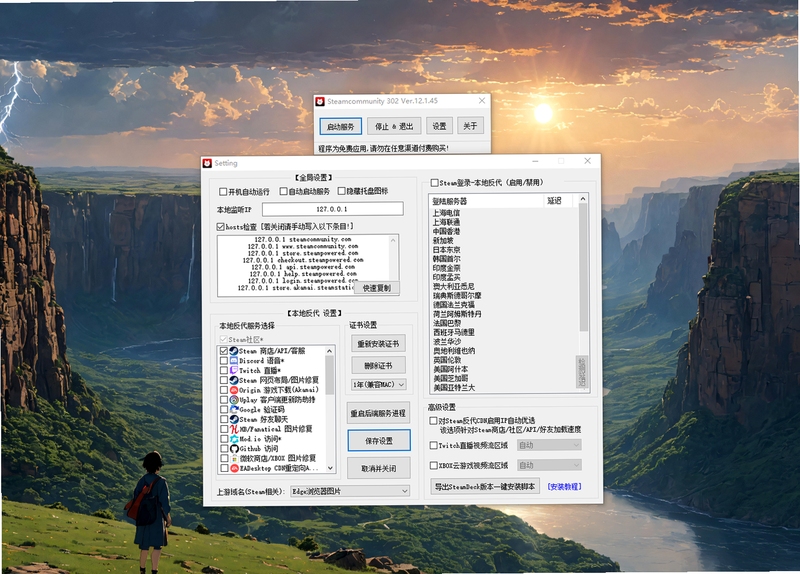This screenshot has width=800, height=574.
Task: Open Twitch直播视频流区域 自动 dropdown
Action: click(x=549, y=445)
